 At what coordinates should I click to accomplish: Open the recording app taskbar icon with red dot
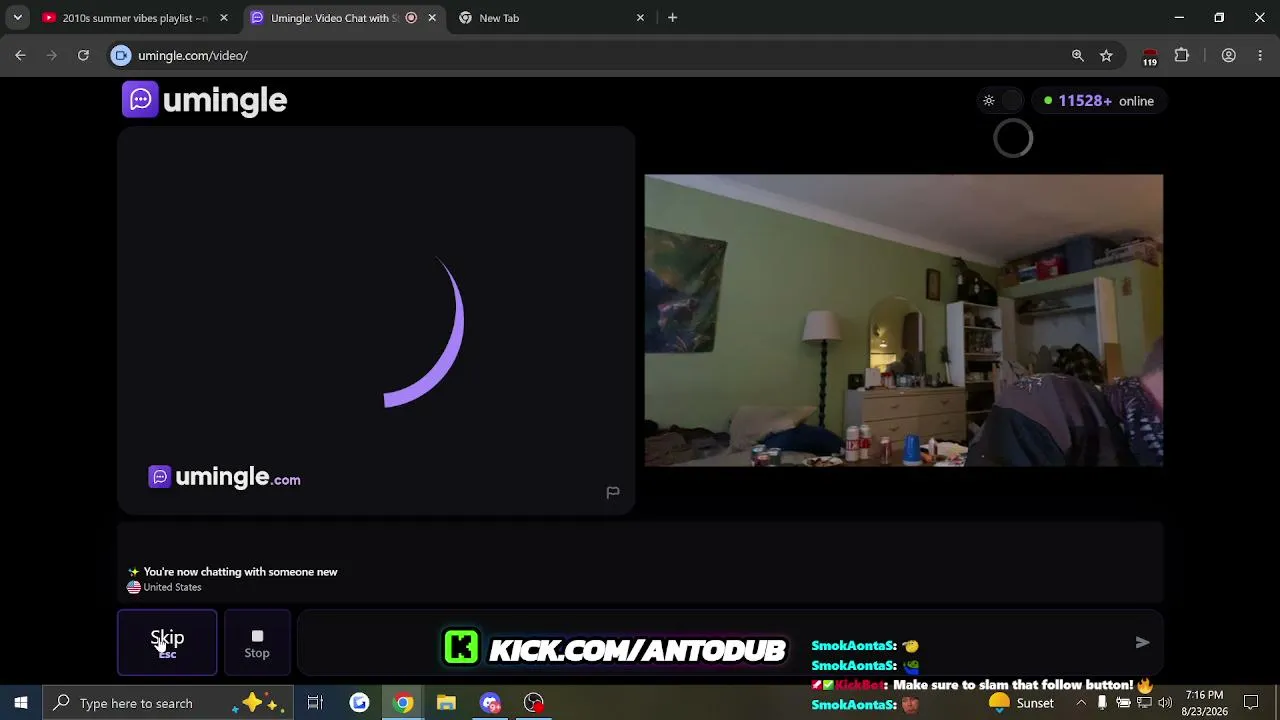tap(534, 703)
